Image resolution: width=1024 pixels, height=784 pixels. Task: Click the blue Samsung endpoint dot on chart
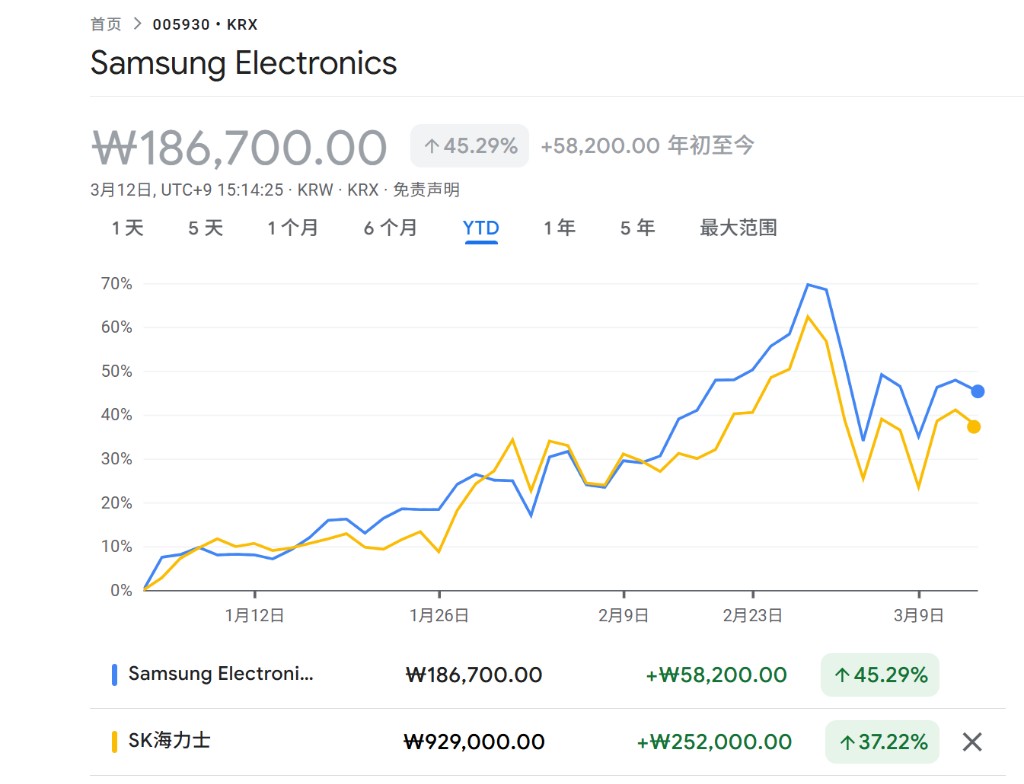point(977,391)
